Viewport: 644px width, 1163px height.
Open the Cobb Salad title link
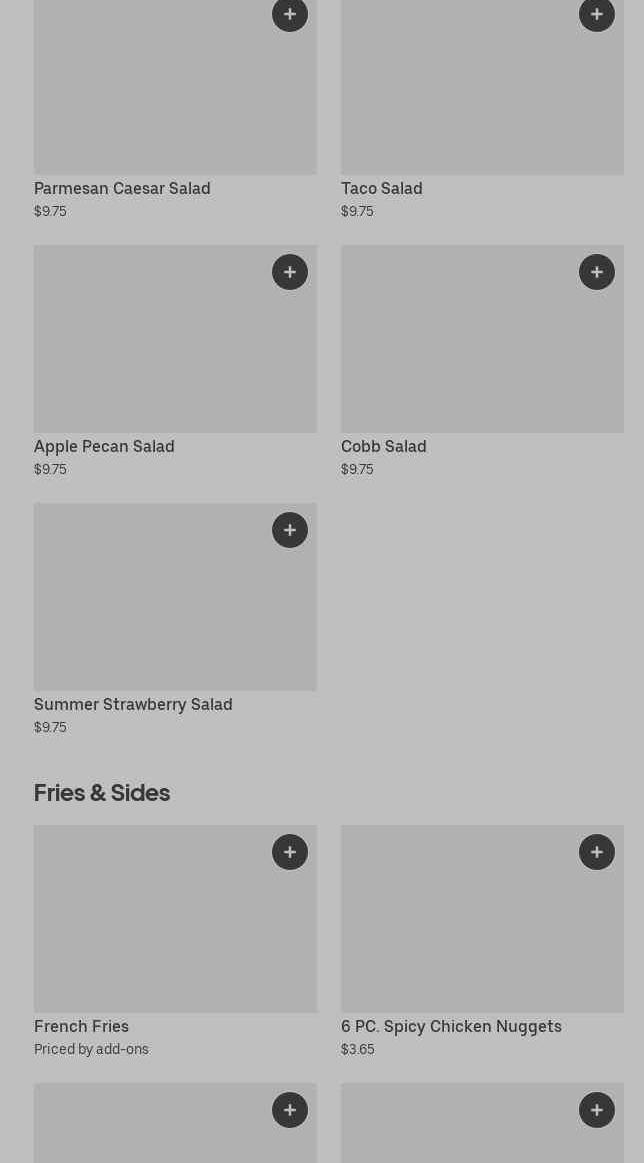383,446
